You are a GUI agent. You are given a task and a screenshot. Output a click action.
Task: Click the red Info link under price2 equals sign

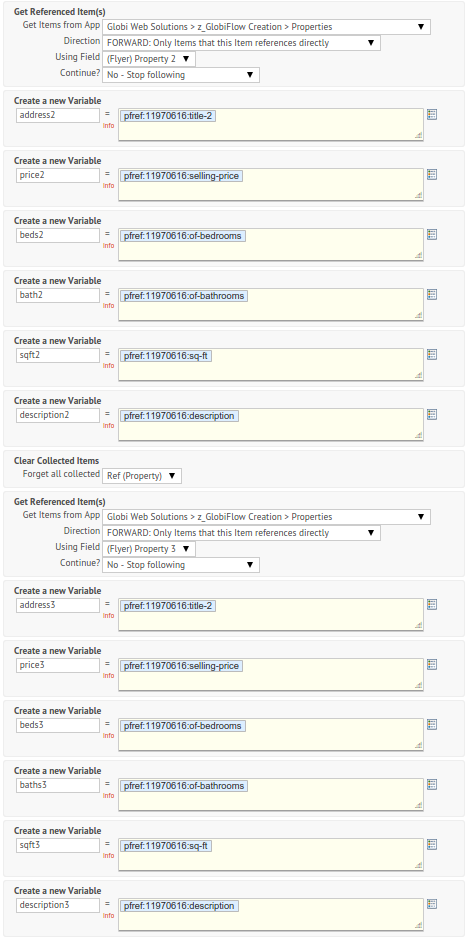(x=108, y=186)
